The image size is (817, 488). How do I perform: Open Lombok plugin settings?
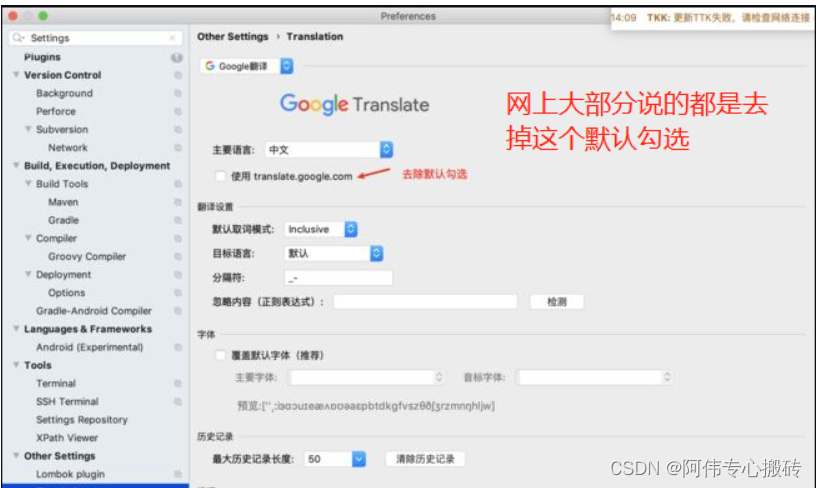(70, 474)
